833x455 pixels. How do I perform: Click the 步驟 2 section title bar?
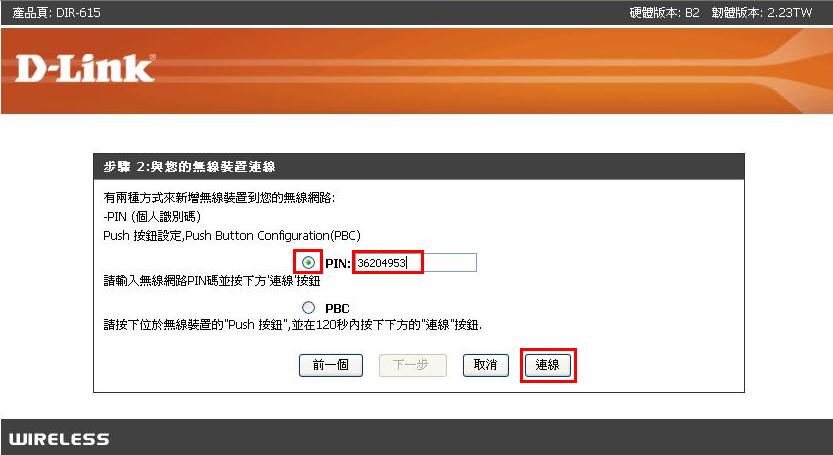(419, 167)
